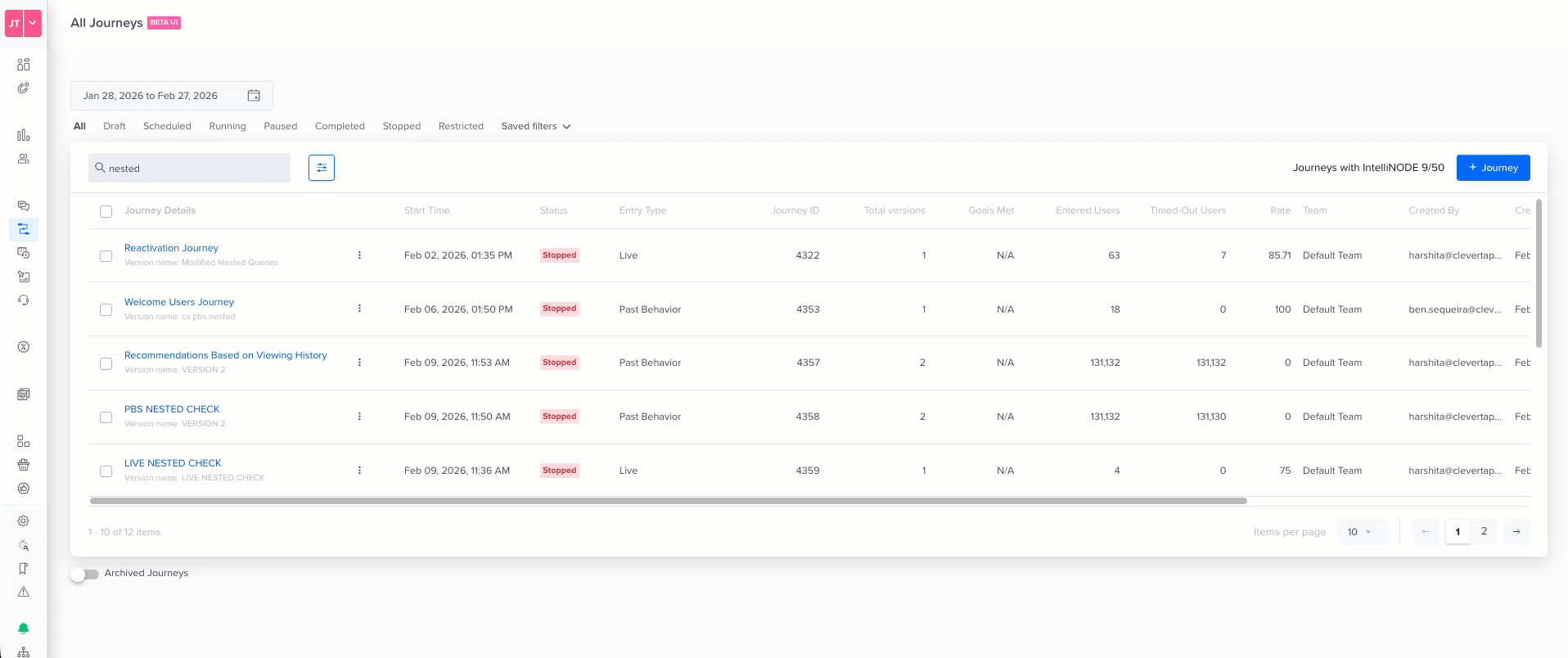This screenshot has width=1568, height=658.
Task: Switch to the Running tab
Action: 228,126
